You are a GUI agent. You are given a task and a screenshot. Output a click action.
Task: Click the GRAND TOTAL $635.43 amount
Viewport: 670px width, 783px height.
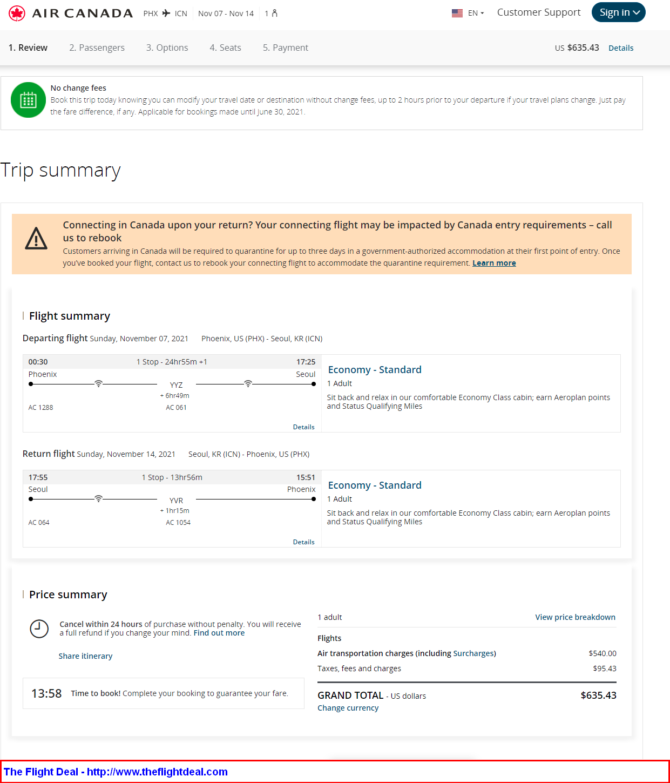point(599,695)
